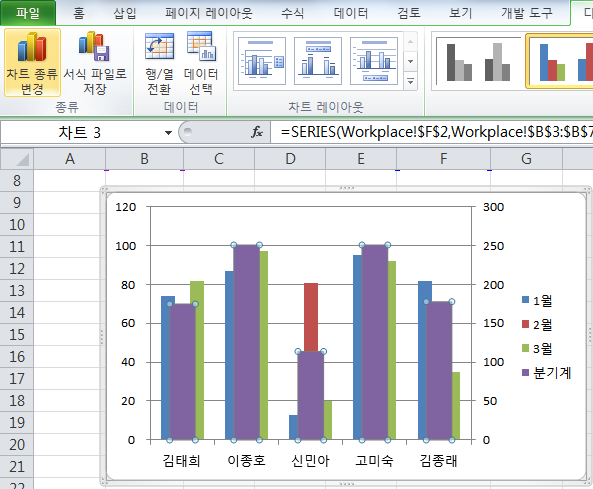
Task: Open the 검토 (Review) tab
Action: pyautogui.click(x=409, y=13)
